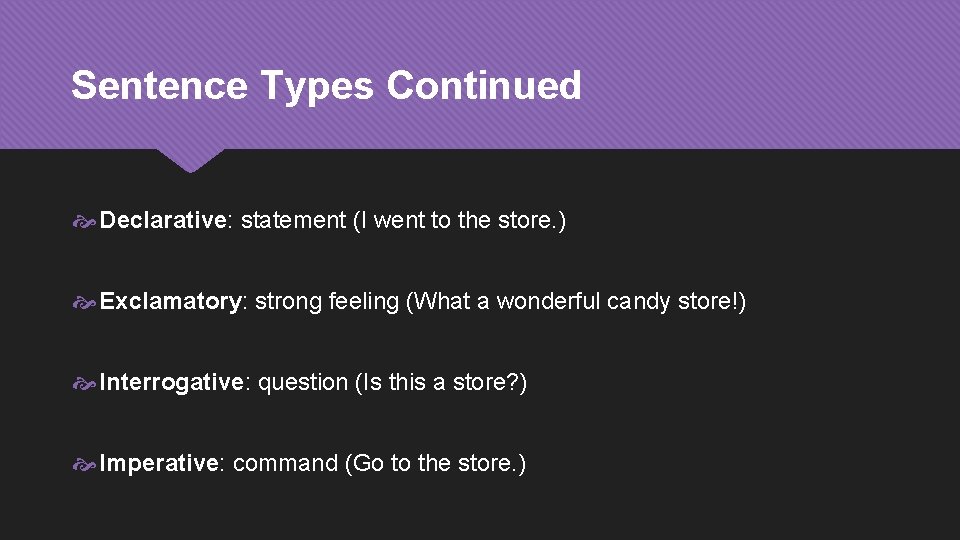
Task: Click the bullet icon beside Exclamatory
Action: [84, 302]
